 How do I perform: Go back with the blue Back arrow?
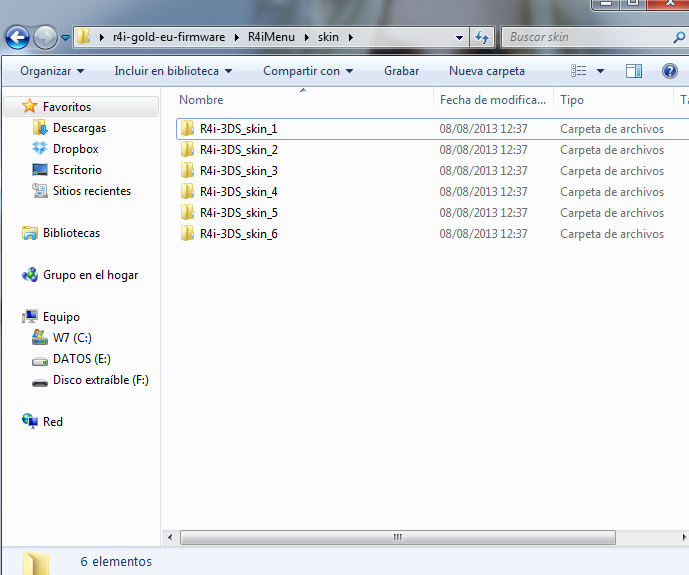[17, 37]
